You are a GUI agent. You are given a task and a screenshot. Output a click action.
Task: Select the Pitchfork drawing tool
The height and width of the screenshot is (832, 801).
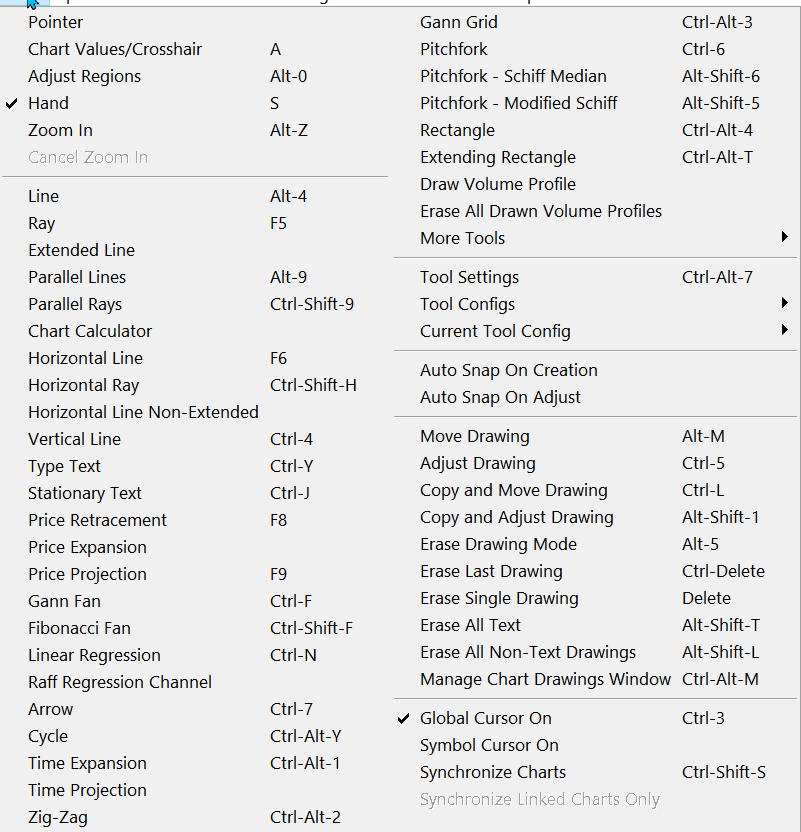[x=454, y=49]
